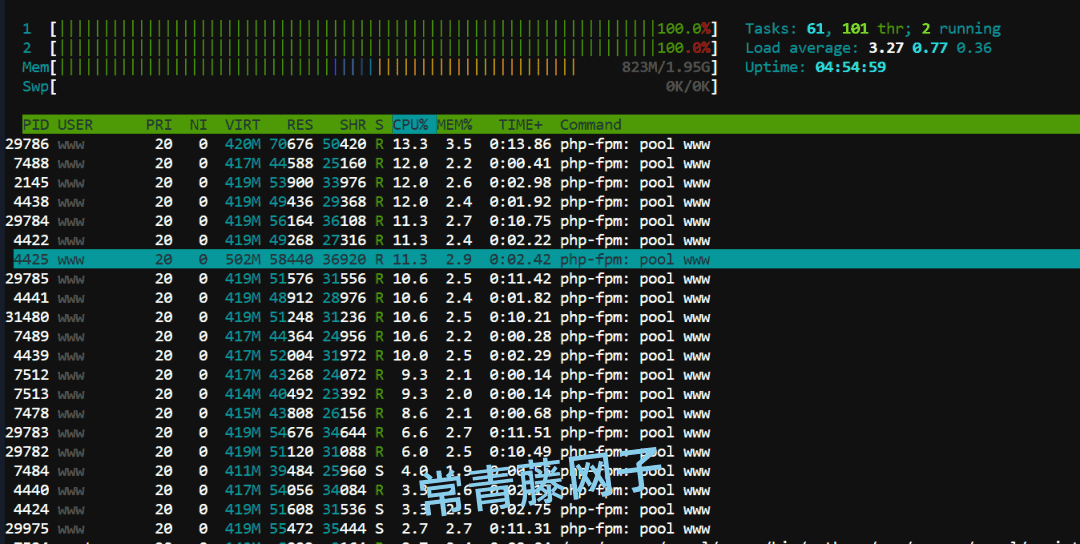Click the USER column header

tap(75, 125)
